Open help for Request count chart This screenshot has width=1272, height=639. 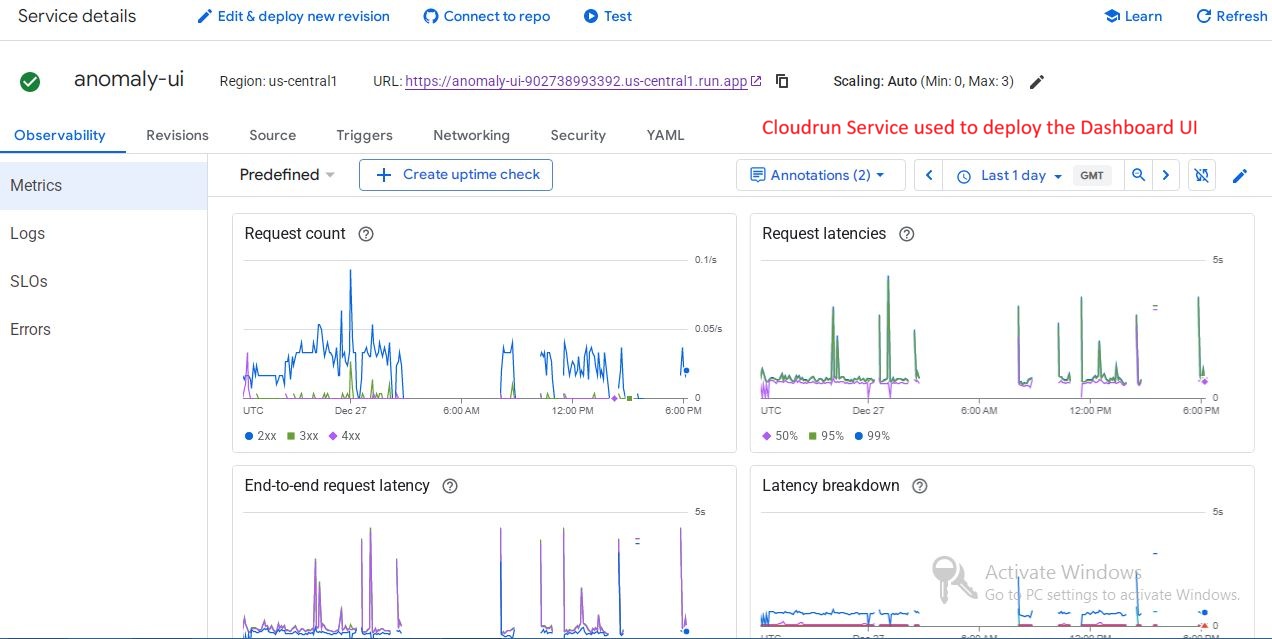point(366,234)
